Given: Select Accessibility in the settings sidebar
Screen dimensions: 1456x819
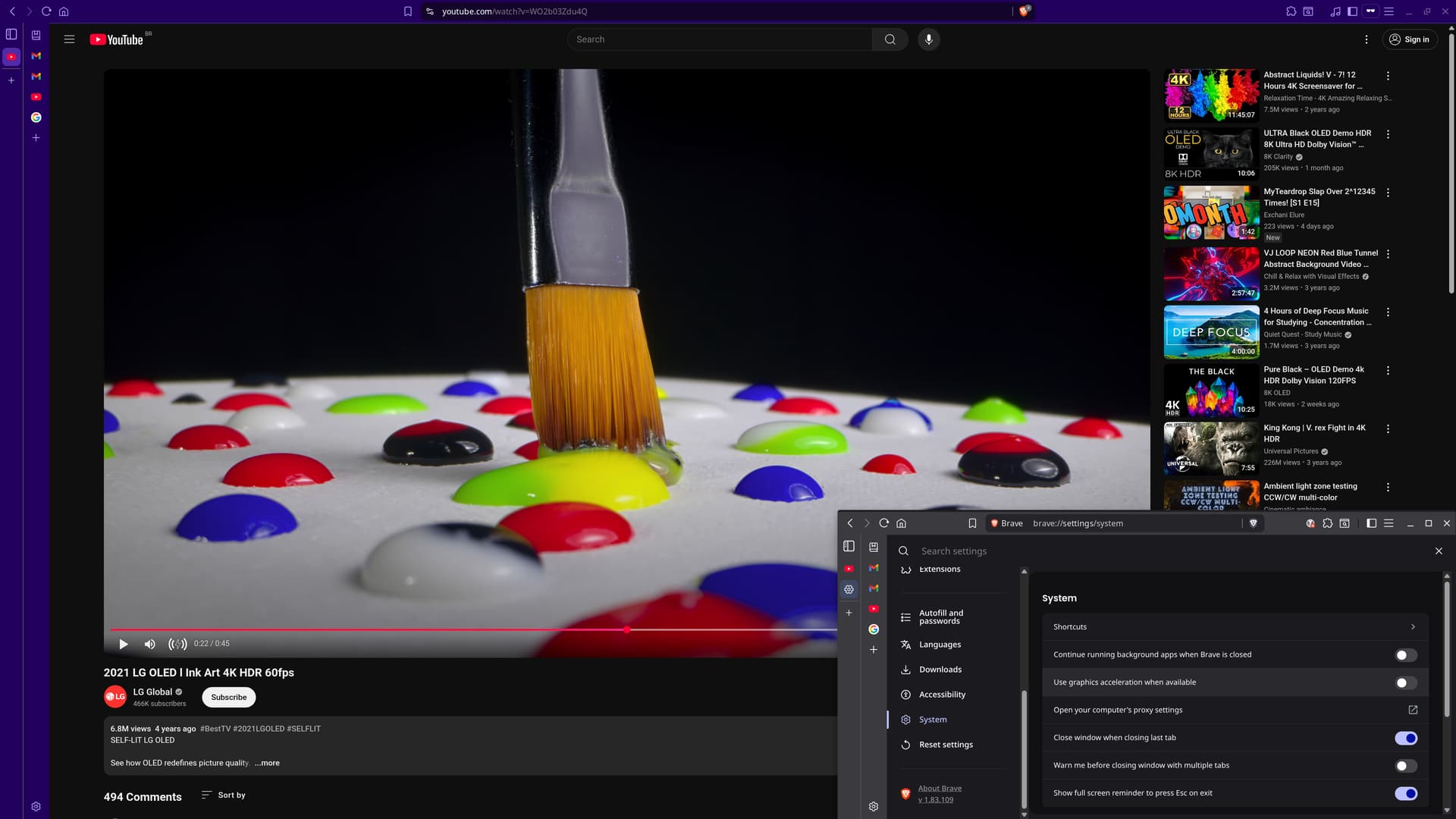Looking at the screenshot, I should pyautogui.click(x=942, y=695).
